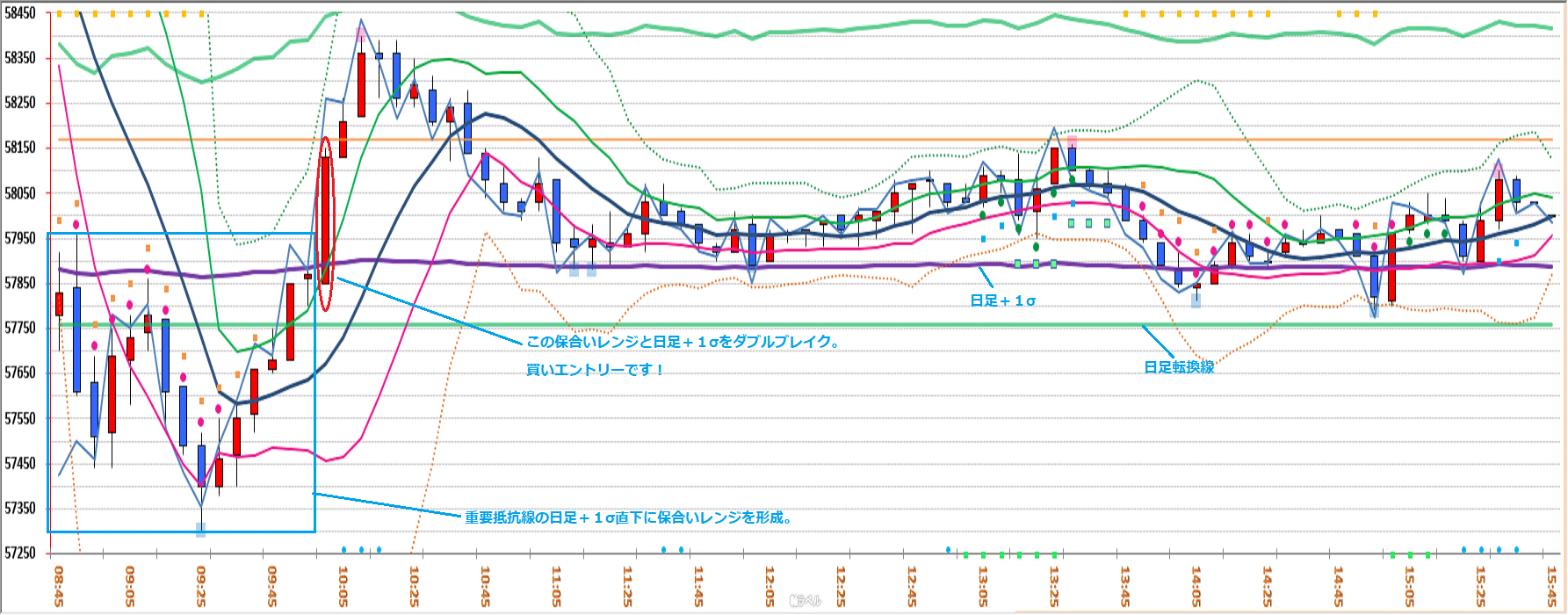Click the light blue square below the 14:05 low
1568x615 pixels.
(x=1196, y=300)
